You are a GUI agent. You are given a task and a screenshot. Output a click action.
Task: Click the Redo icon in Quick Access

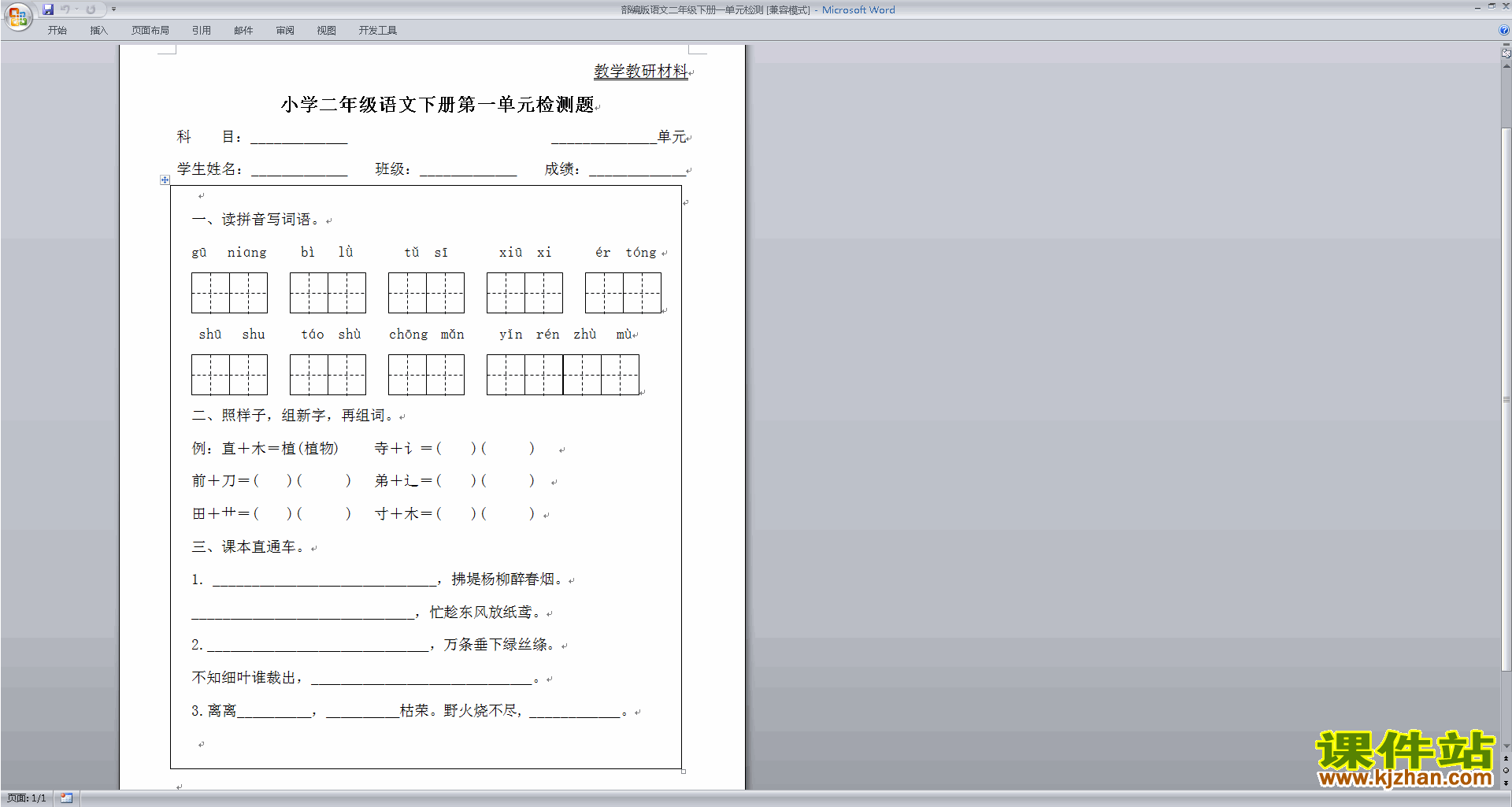pyautogui.click(x=91, y=9)
